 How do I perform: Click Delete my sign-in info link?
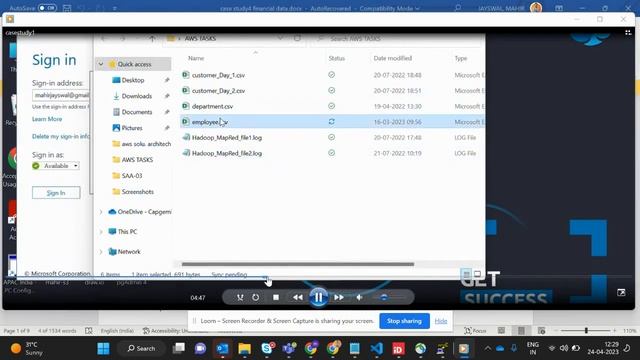pyautogui.click(x=61, y=136)
